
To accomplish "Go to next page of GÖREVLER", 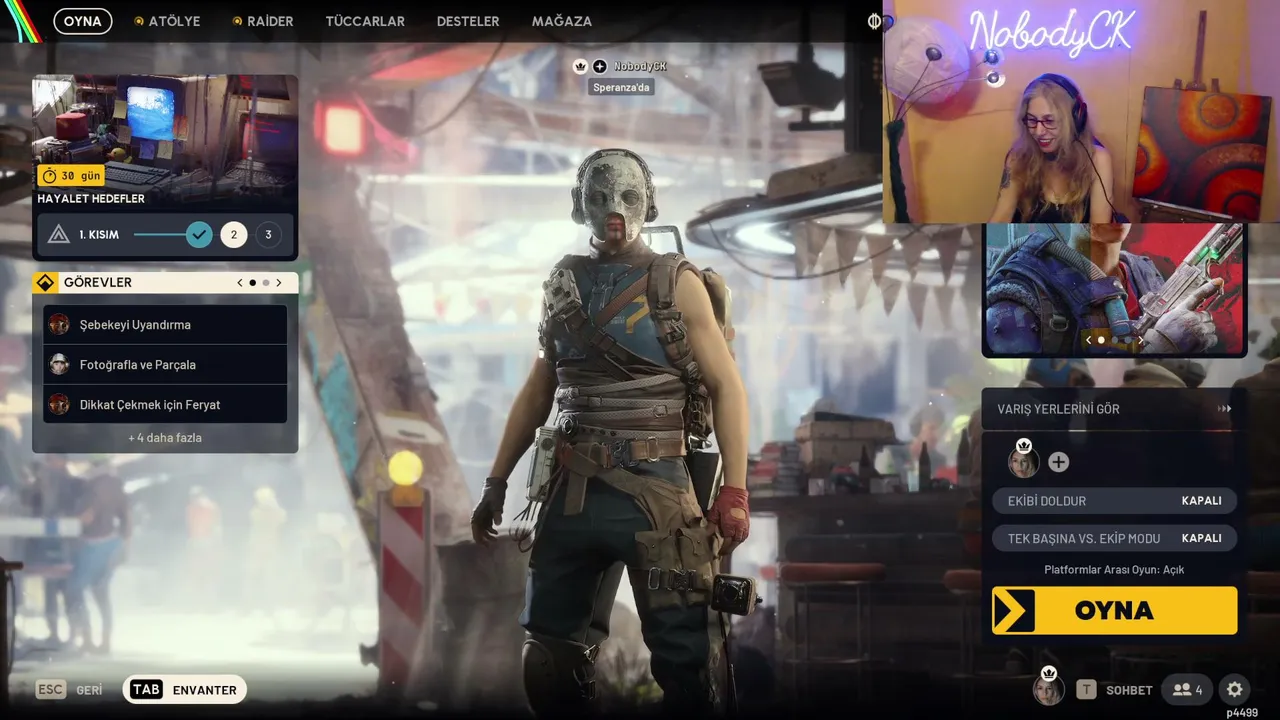I will coord(279,283).
